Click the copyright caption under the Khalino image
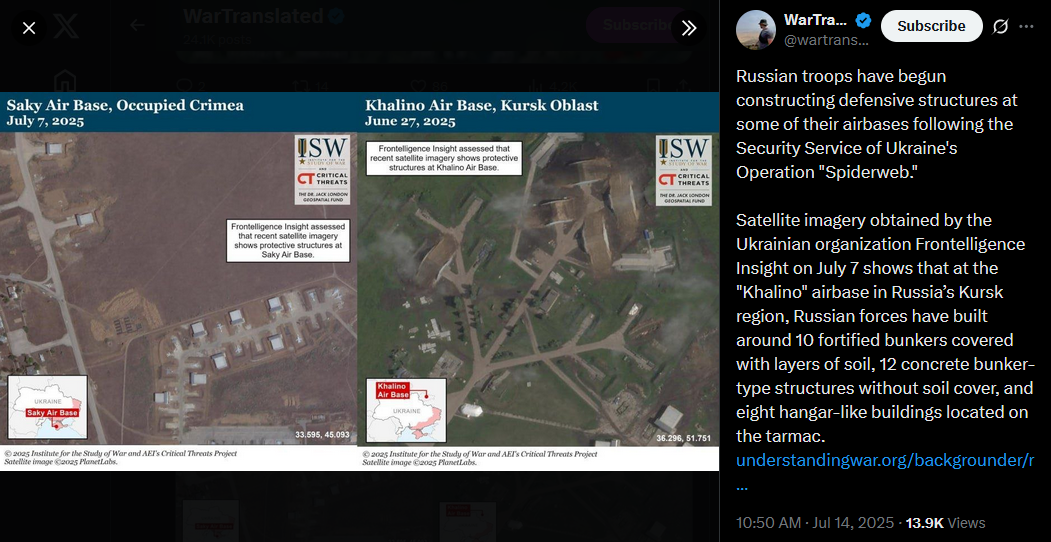Screen dimensions: 1051x542 pyautogui.click(x=480, y=458)
